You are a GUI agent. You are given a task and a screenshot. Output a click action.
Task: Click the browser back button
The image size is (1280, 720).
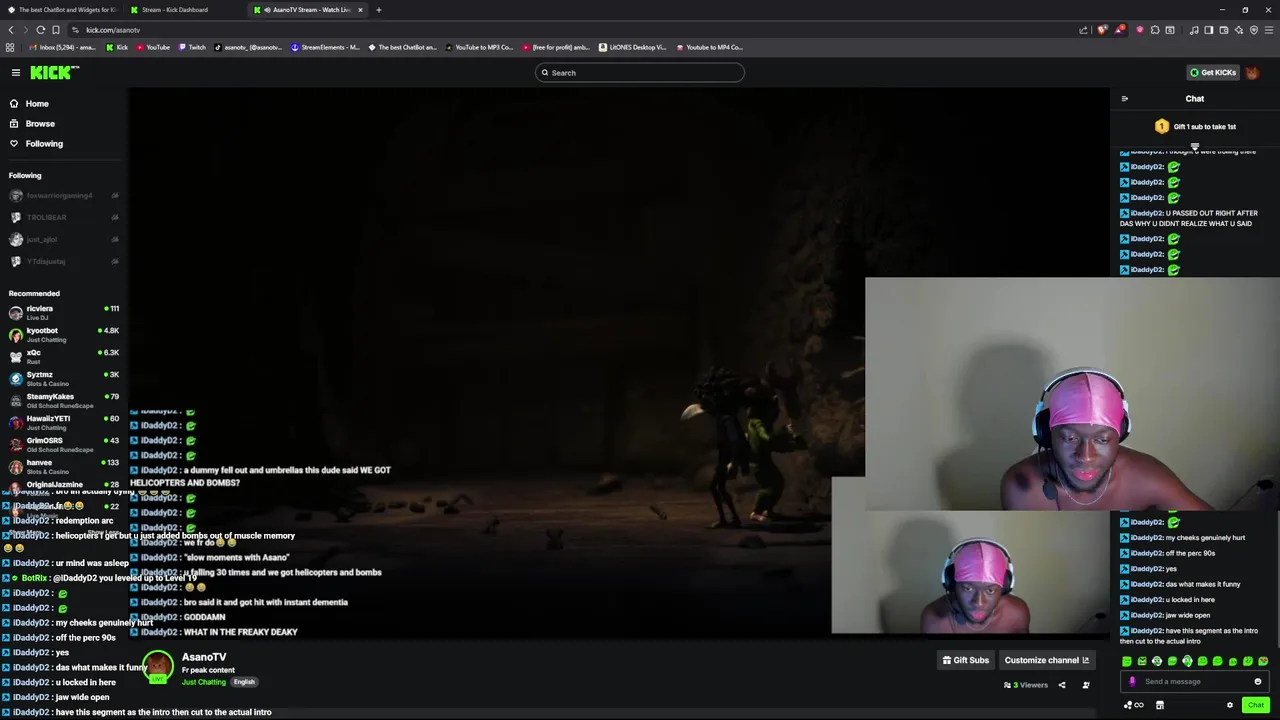[11, 30]
